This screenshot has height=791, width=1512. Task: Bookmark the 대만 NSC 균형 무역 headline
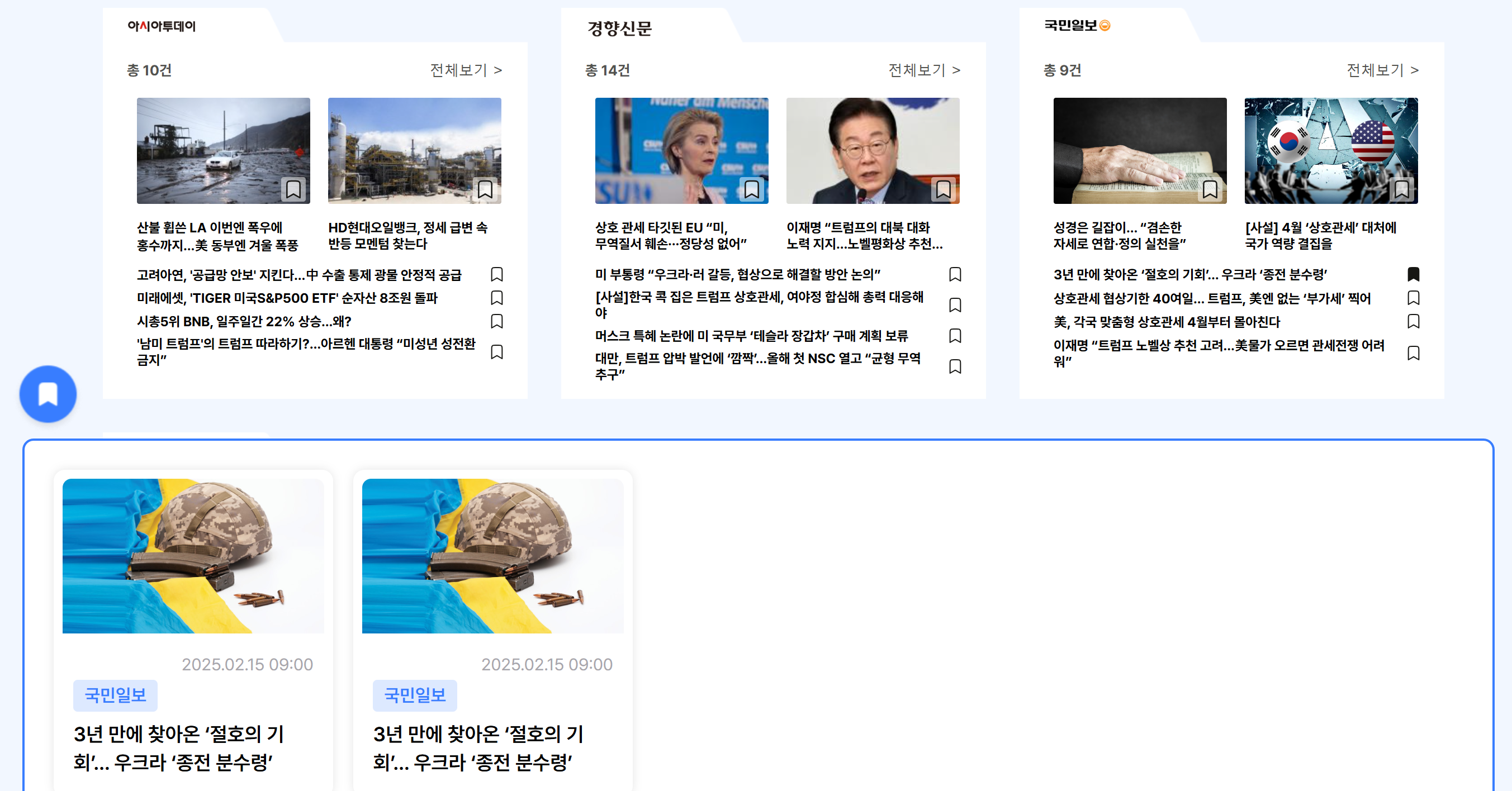point(955,366)
